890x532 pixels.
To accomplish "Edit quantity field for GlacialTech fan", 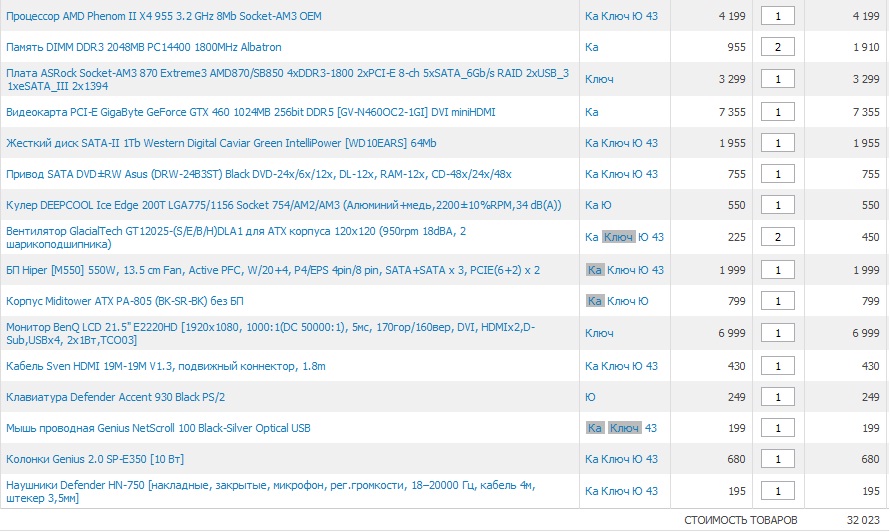I will [x=778, y=237].
